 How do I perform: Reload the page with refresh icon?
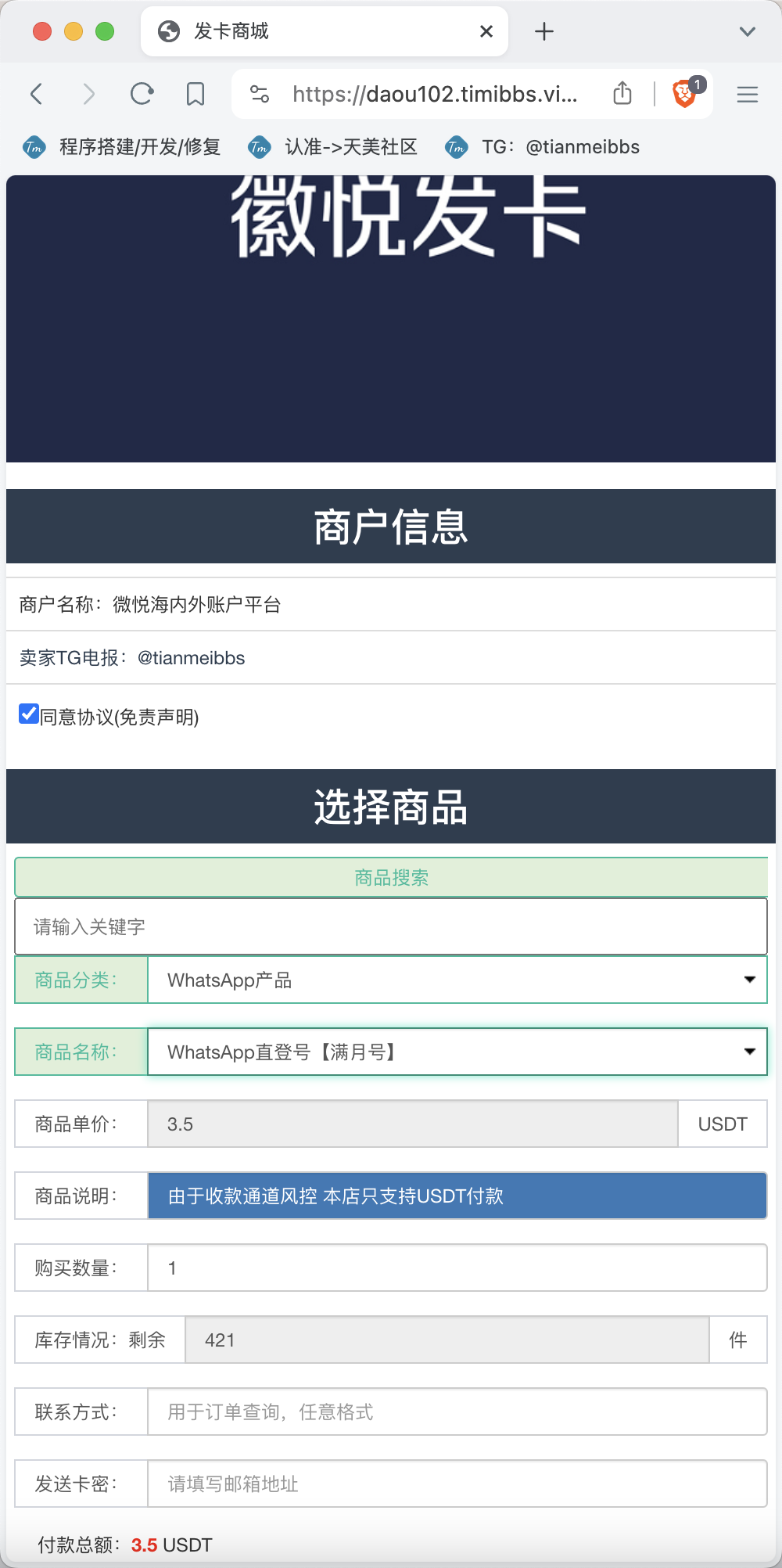[x=142, y=95]
